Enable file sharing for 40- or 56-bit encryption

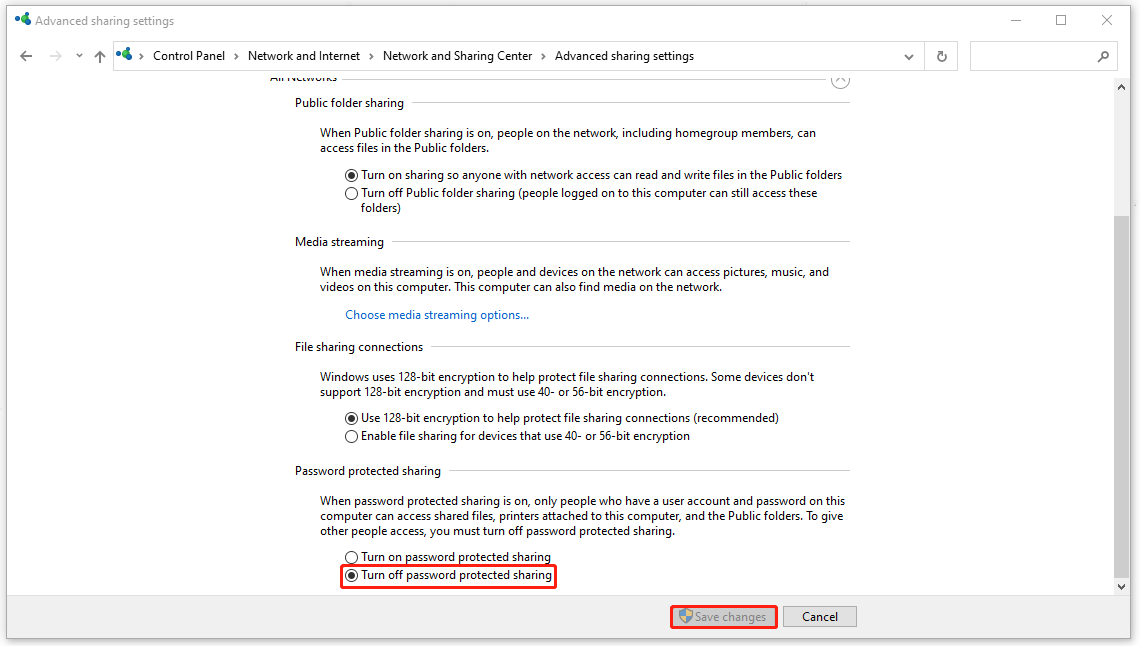352,436
